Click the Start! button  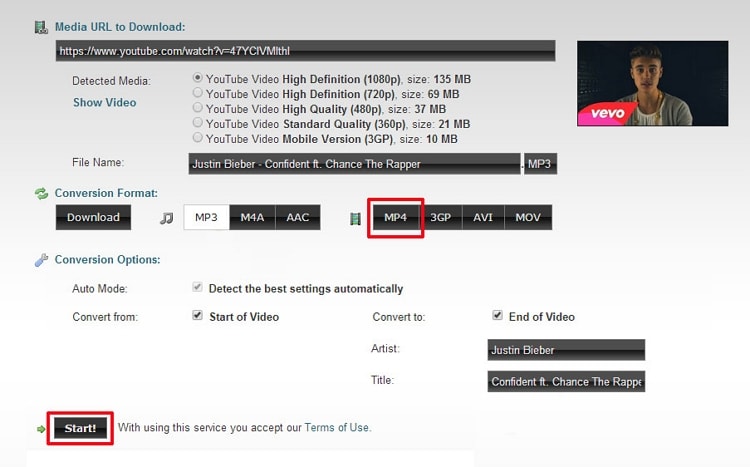pos(80,428)
